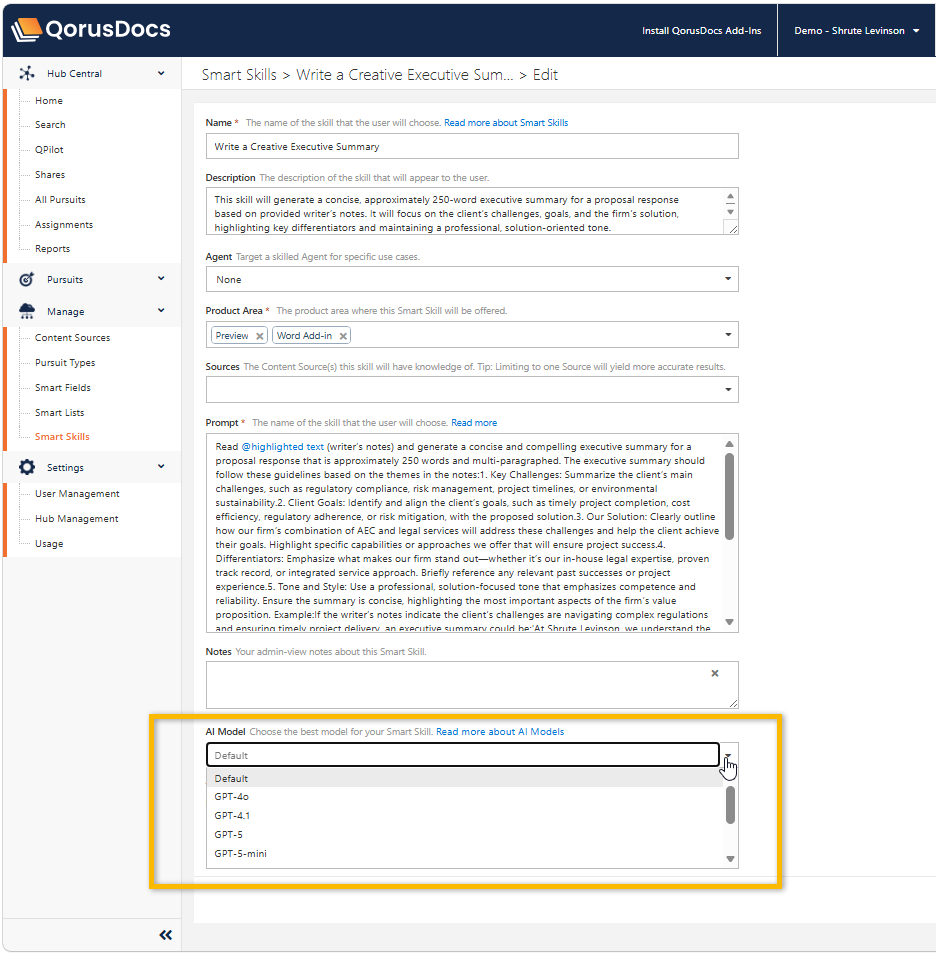Open Search in the sidebar
The image size is (936, 954).
[x=50, y=125]
